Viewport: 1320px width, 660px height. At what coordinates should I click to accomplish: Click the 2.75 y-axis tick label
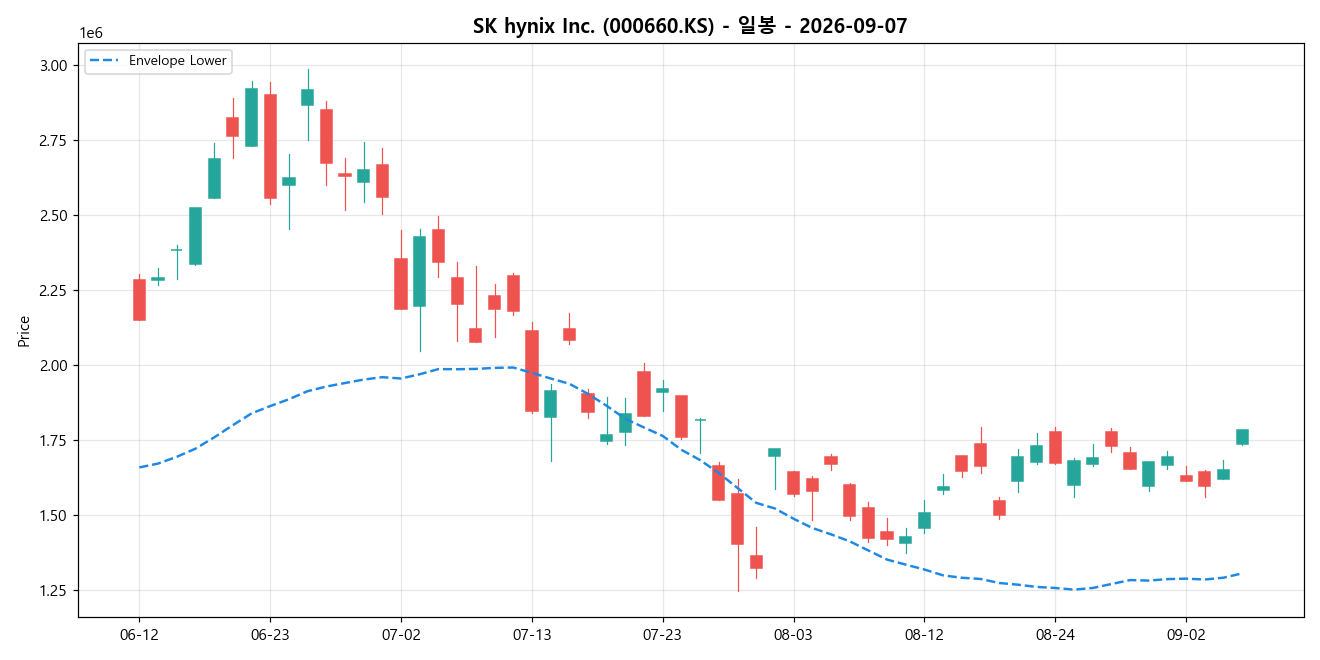coord(55,141)
